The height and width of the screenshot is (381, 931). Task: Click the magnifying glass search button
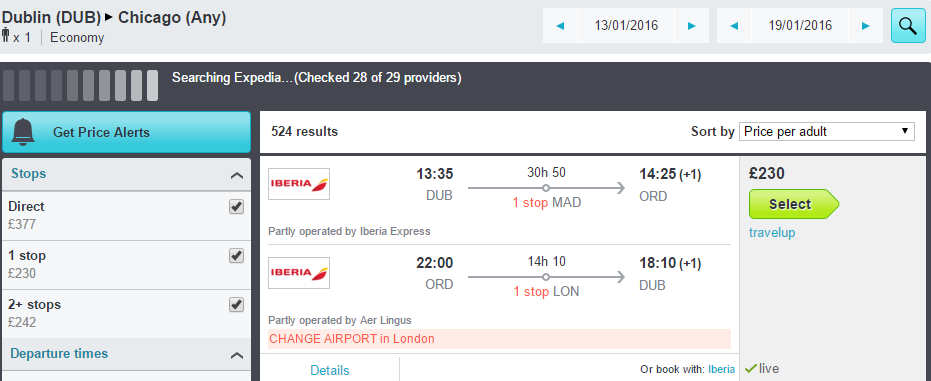pos(908,26)
